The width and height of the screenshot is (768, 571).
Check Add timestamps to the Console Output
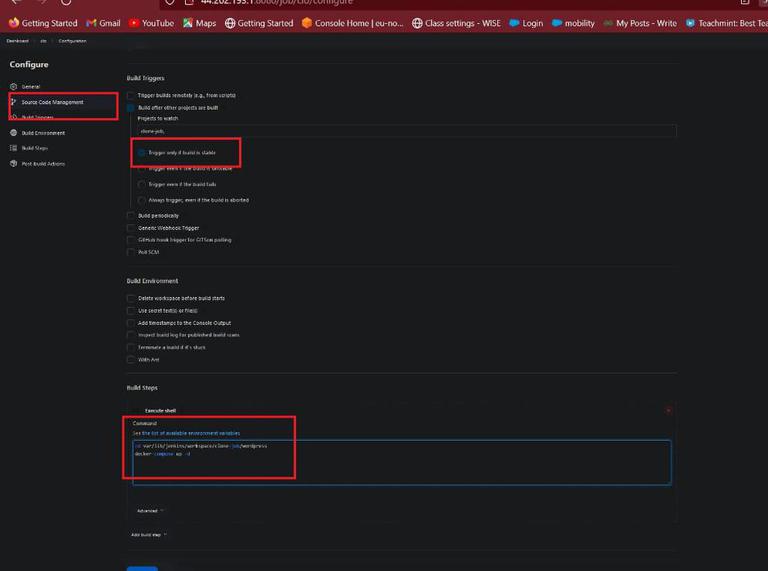click(130, 323)
